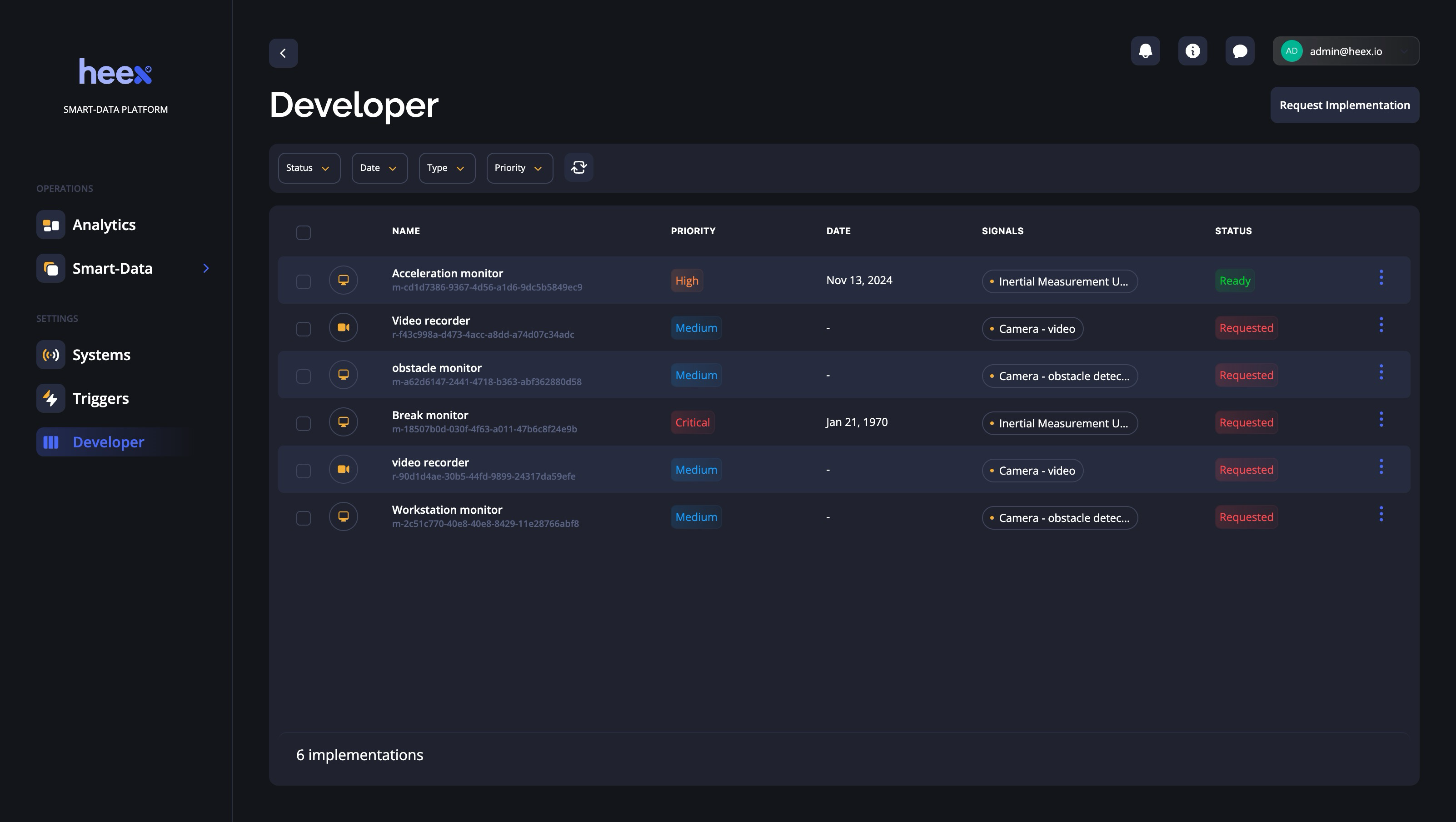1456x822 pixels.
Task: Click the Nov 13, 2024 date cell
Action: tap(859, 281)
